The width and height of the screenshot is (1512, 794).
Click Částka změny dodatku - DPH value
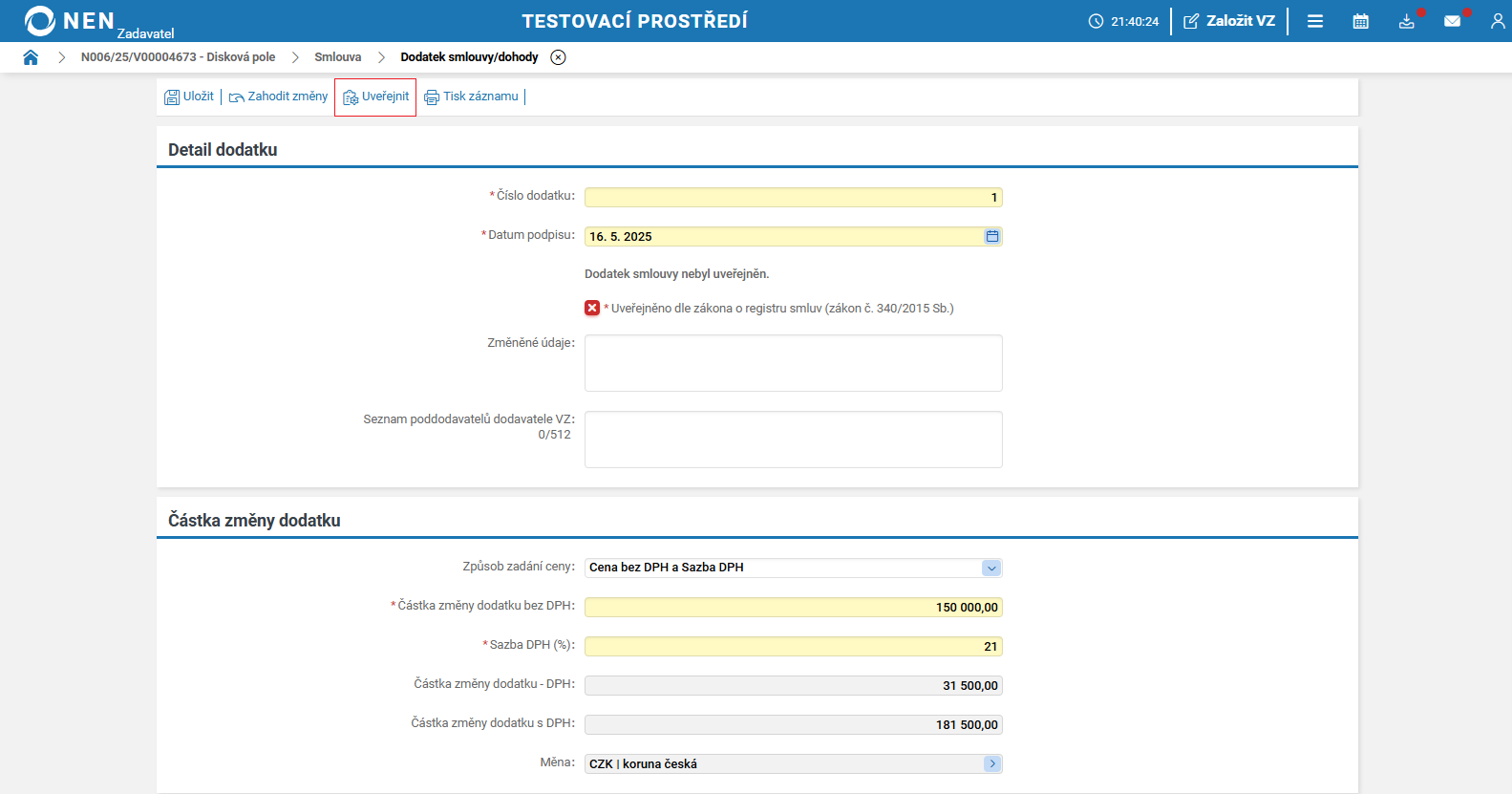794,686
